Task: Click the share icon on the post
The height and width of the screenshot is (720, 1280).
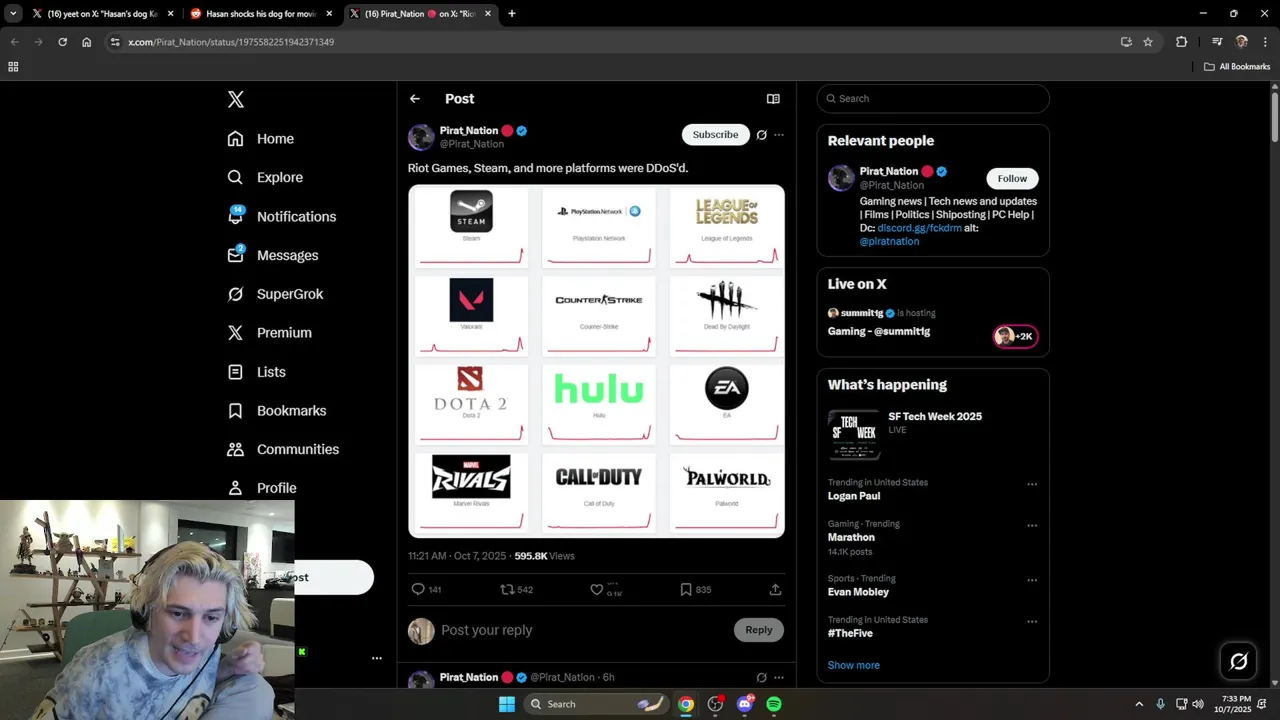Action: [x=775, y=590]
